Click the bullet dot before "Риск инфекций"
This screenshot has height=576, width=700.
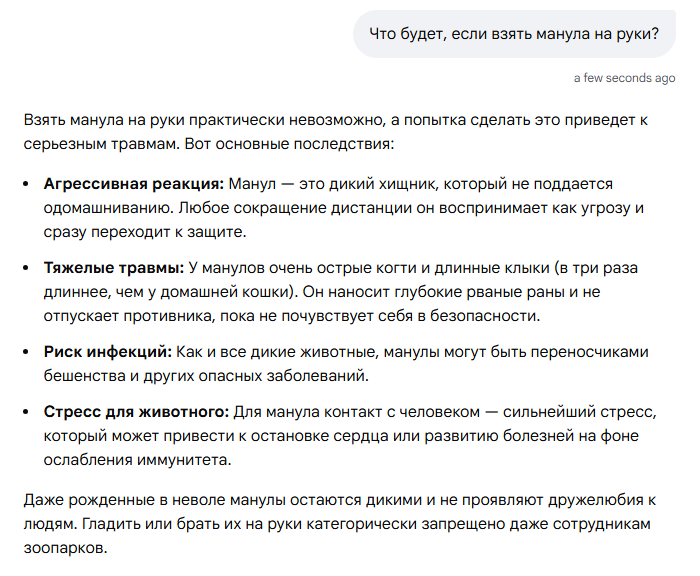click(x=26, y=352)
